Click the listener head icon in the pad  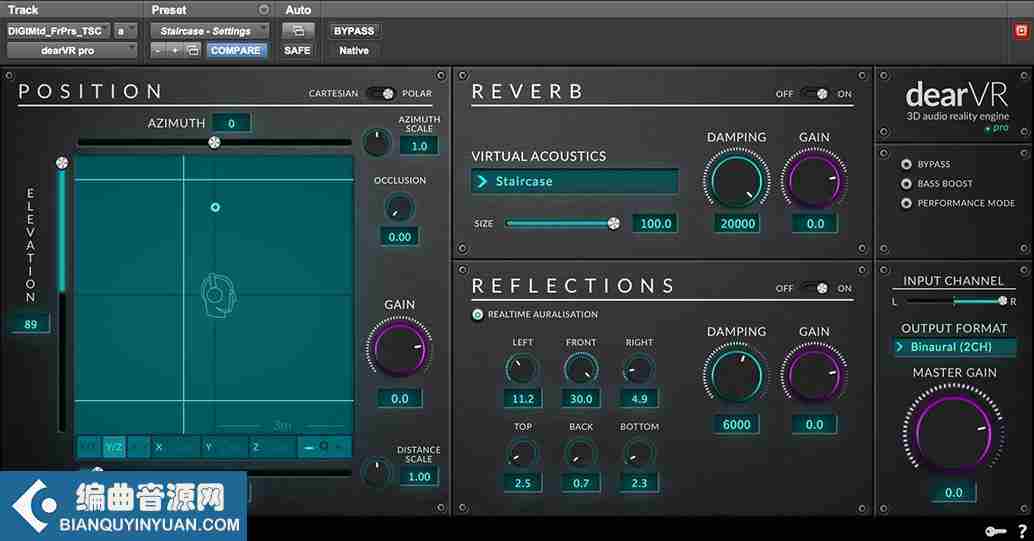(218, 295)
